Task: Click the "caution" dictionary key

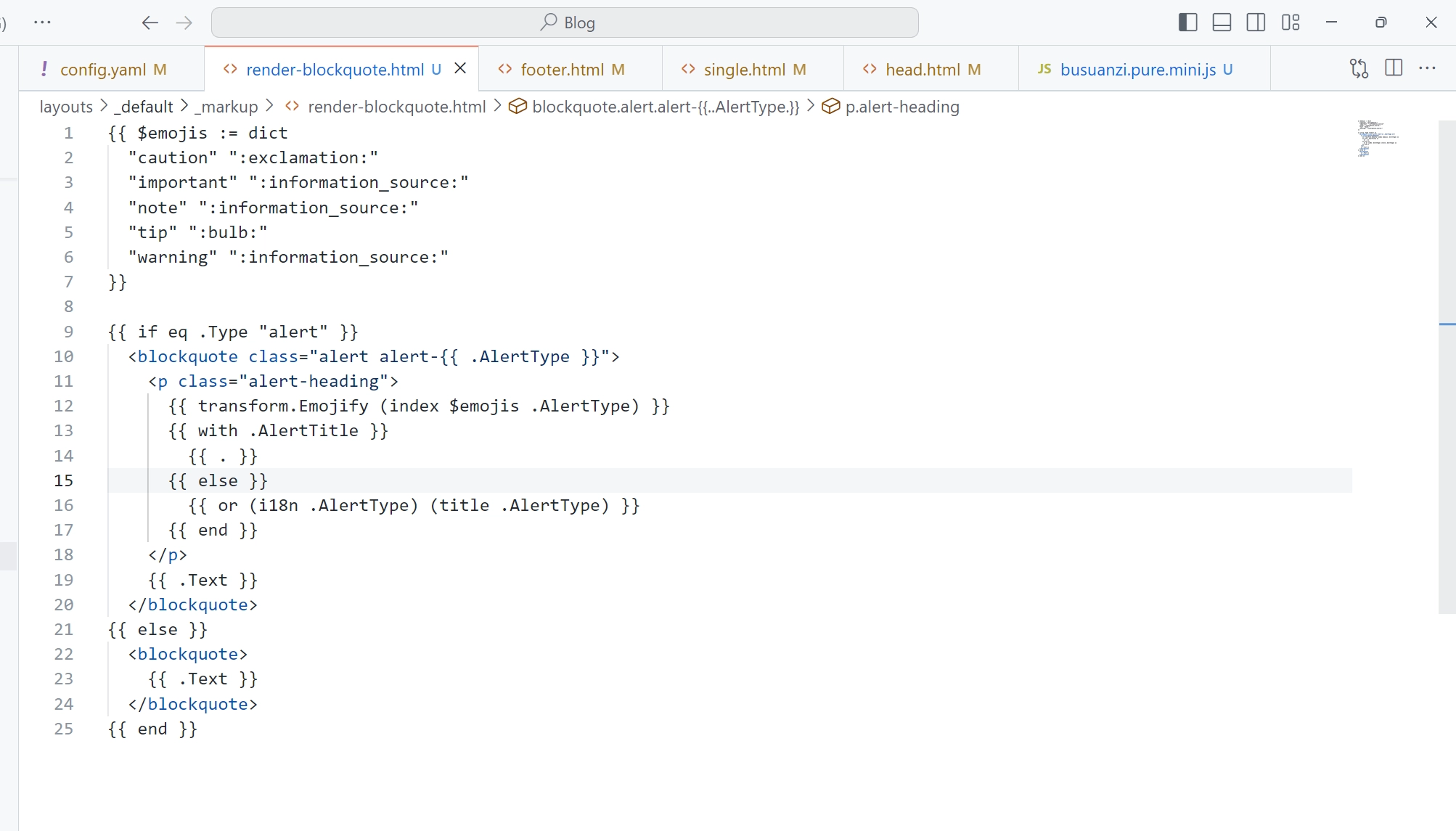Action: point(173,157)
